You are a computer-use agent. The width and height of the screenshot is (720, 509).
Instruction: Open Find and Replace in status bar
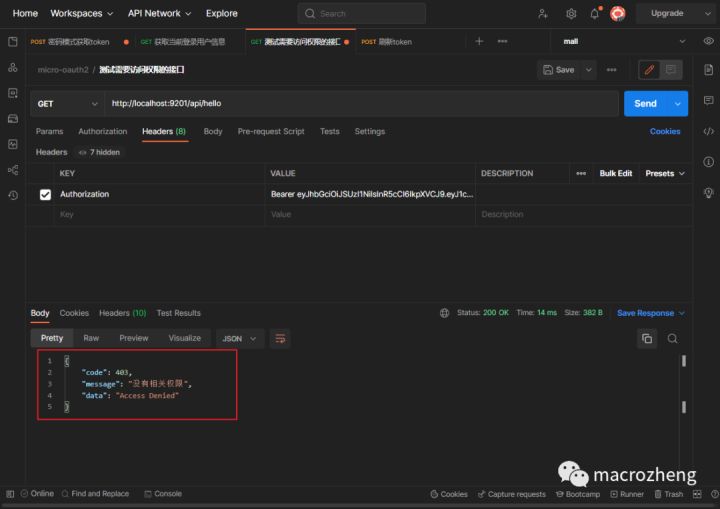coord(96,494)
